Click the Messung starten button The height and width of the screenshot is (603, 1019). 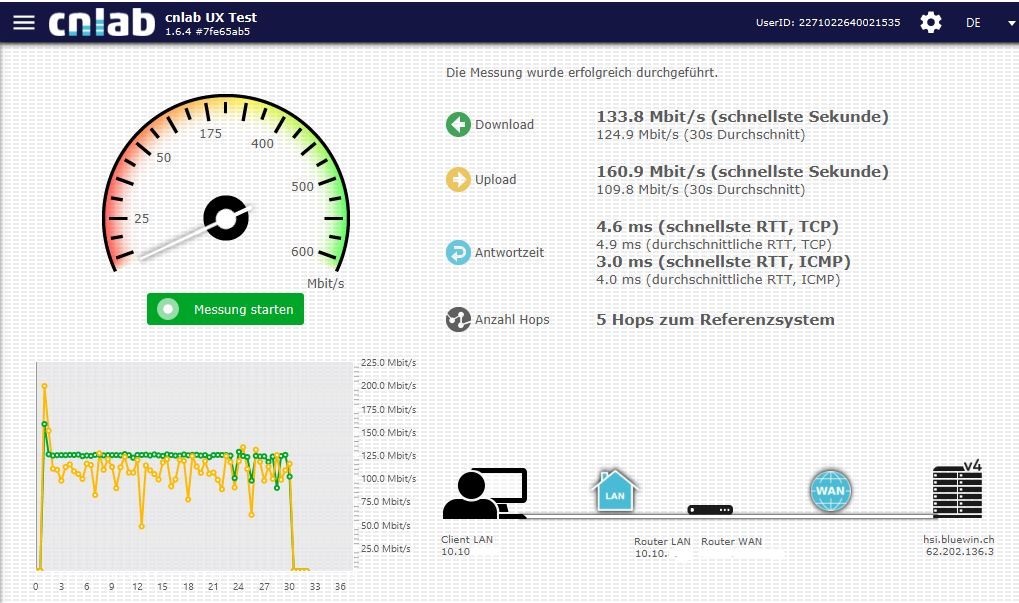[x=224, y=309]
